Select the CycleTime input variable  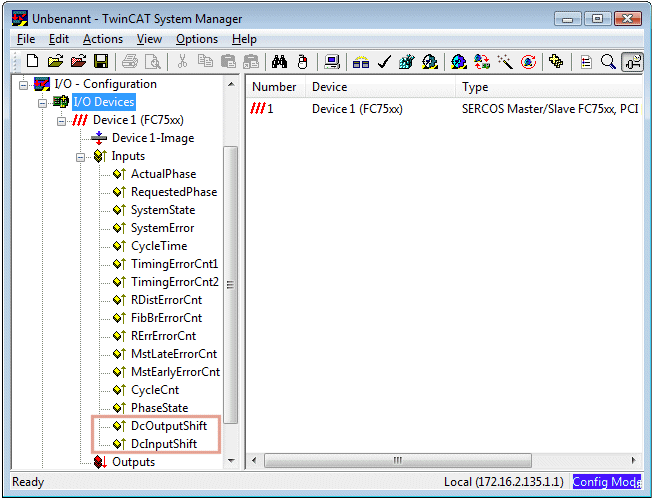(x=159, y=246)
